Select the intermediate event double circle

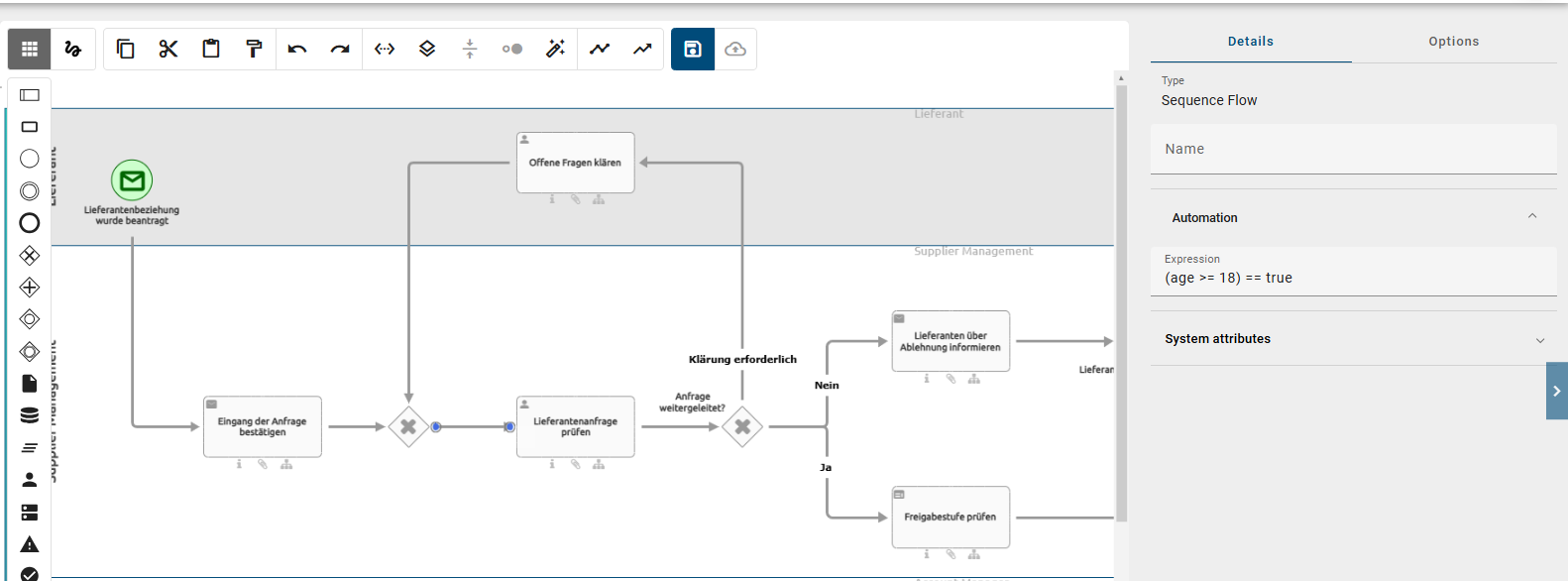pos(30,191)
